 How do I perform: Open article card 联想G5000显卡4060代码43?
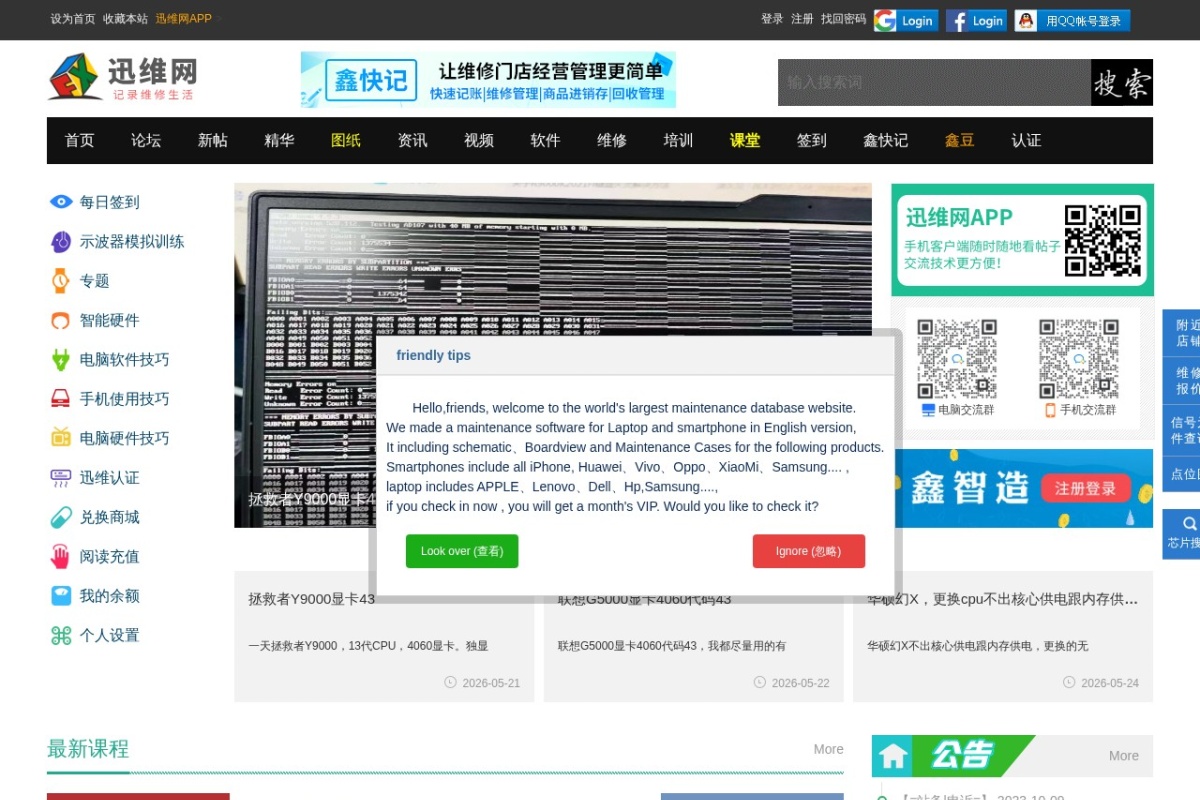(x=693, y=636)
